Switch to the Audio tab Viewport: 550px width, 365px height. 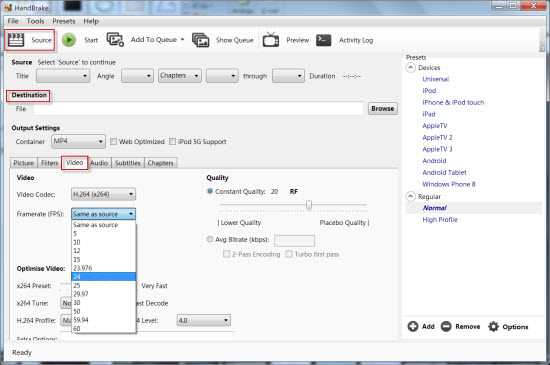(x=99, y=163)
